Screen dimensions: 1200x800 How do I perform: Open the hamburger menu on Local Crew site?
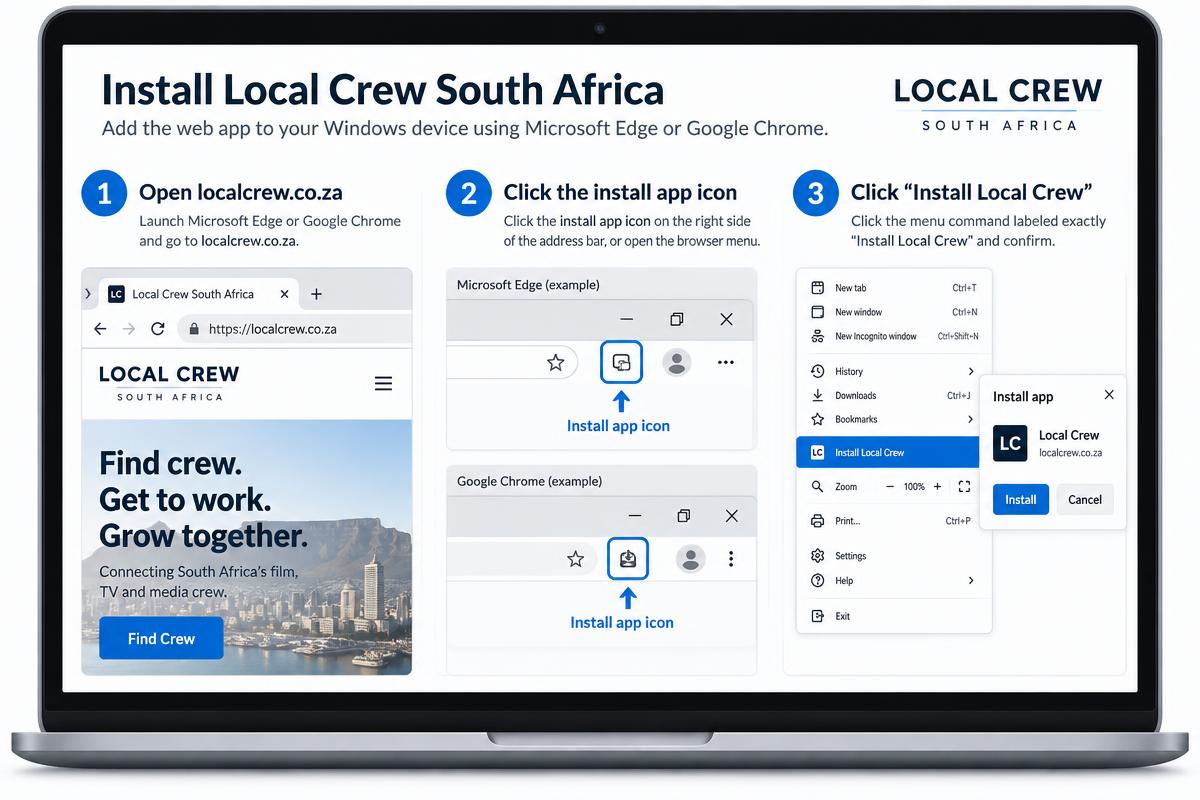pos(383,383)
